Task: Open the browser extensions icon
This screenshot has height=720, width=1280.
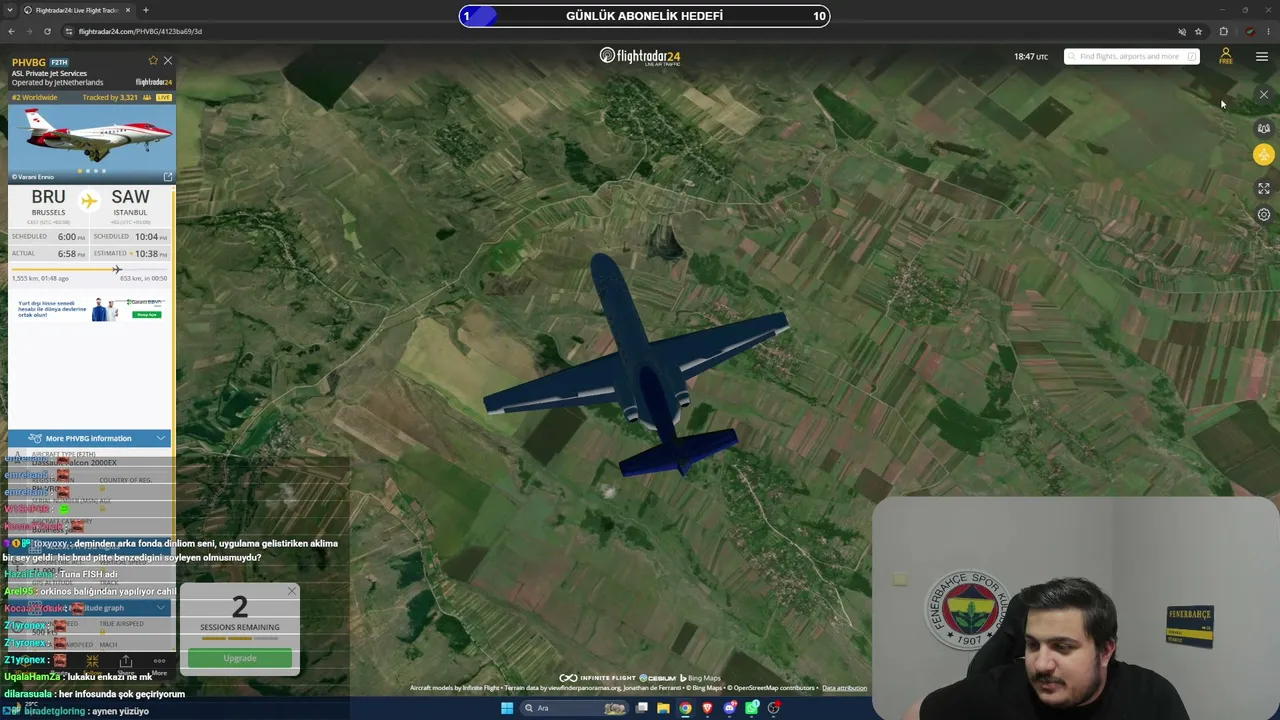Action: click(1223, 31)
